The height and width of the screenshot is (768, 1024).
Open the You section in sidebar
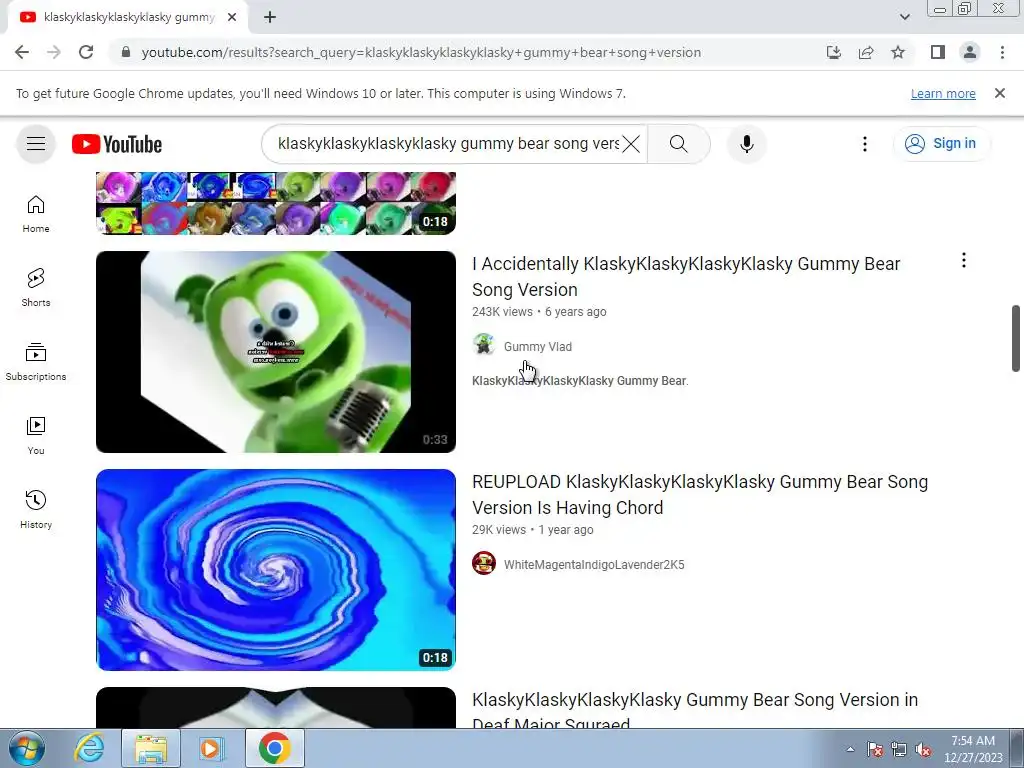(x=36, y=436)
